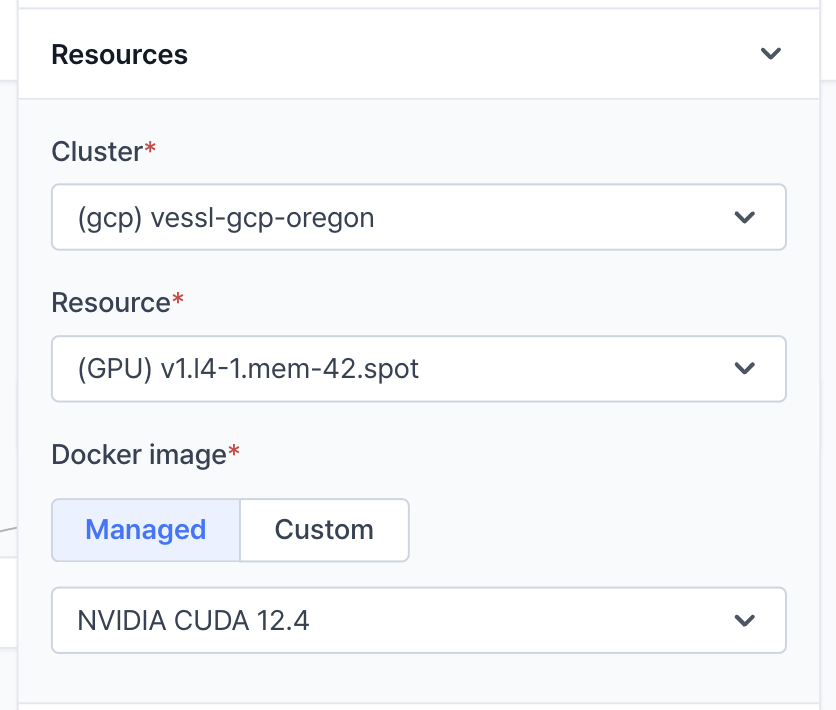Collapse the Resources section chevron
Image resolution: width=836 pixels, height=710 pixels.
770,54
